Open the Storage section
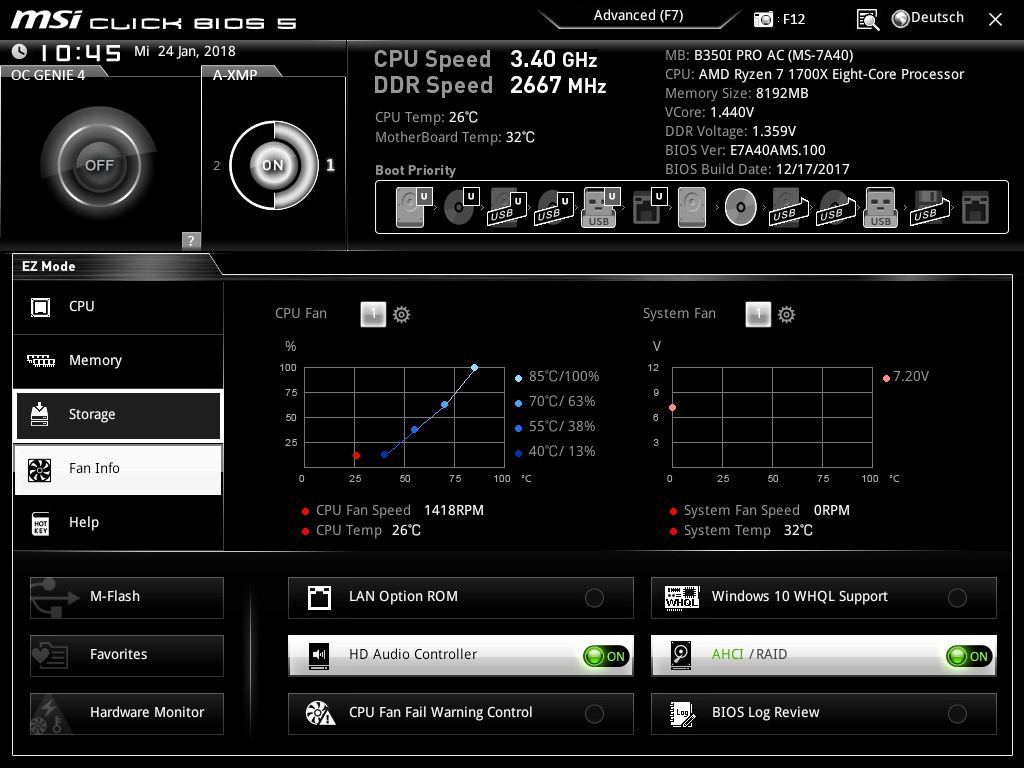The height and width of the screenshot is (768, 1024). [x=118, y=415]
